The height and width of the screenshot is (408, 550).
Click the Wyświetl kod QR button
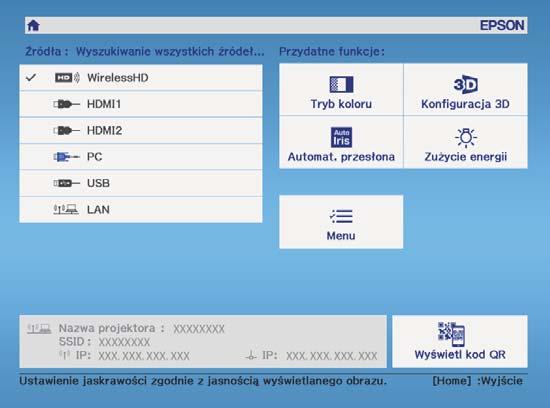(x=460, y=341)
